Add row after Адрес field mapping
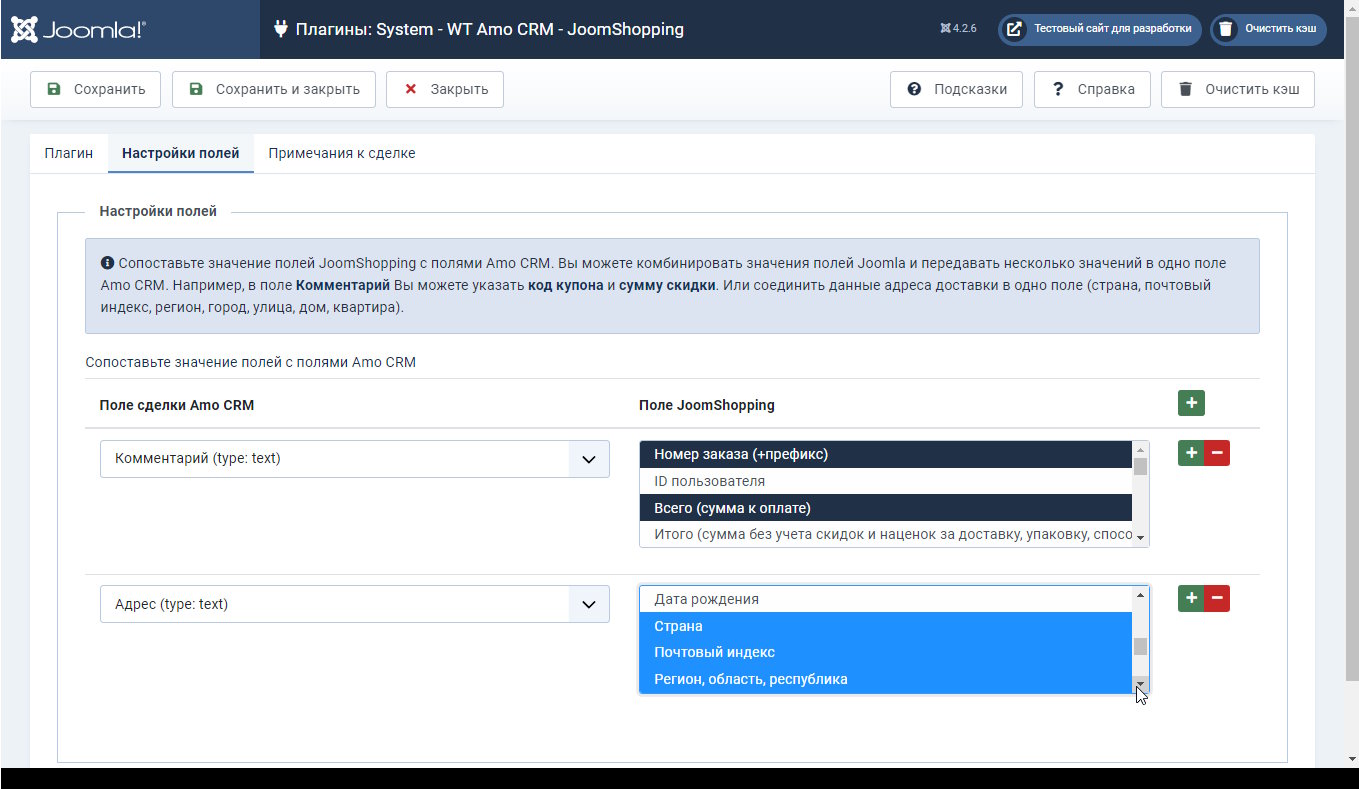The width and height of the screenshot is (1359, 789). (x=1191, y=598)
